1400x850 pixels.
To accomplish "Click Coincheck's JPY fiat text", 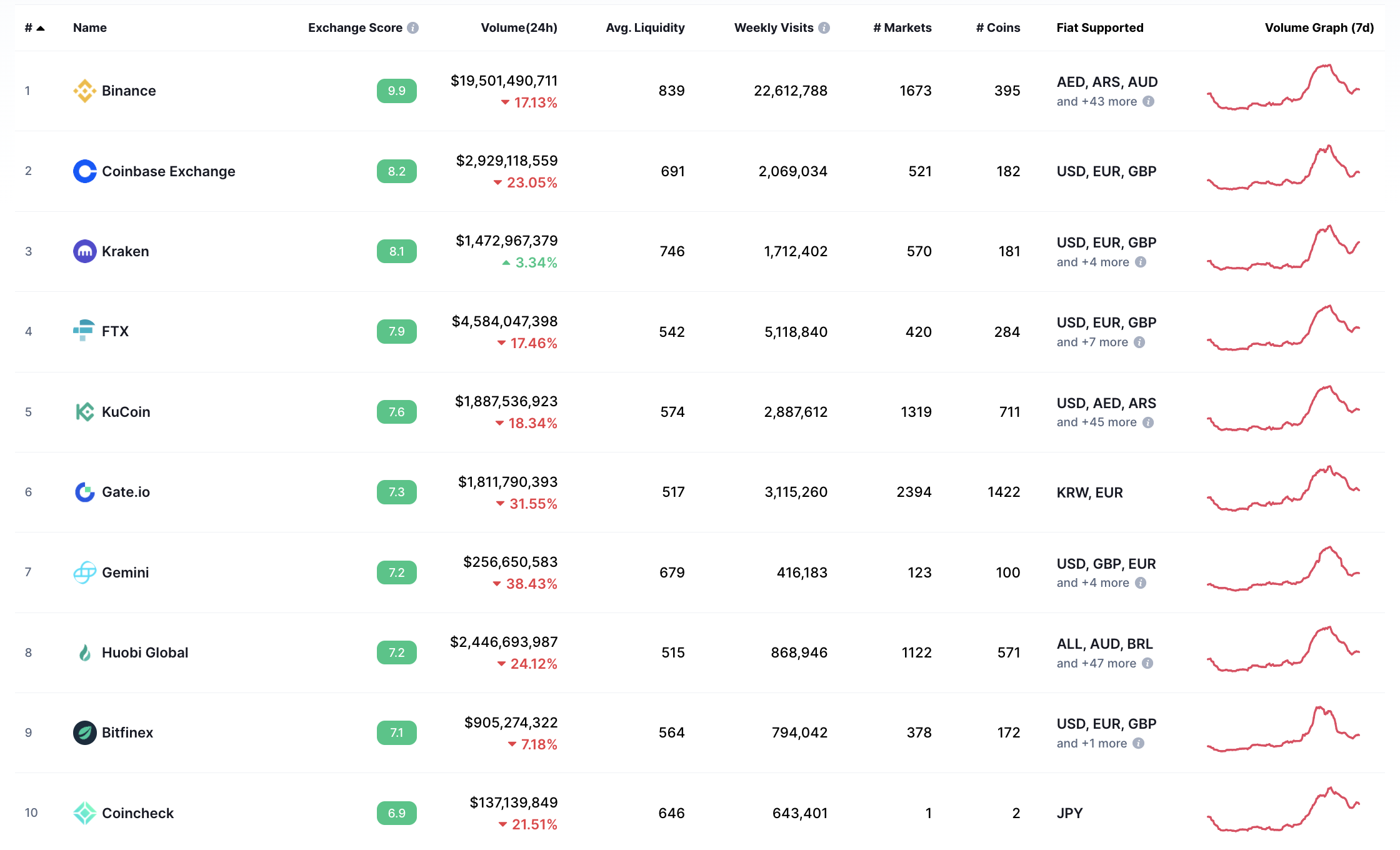I will (x=1069, y=813).
